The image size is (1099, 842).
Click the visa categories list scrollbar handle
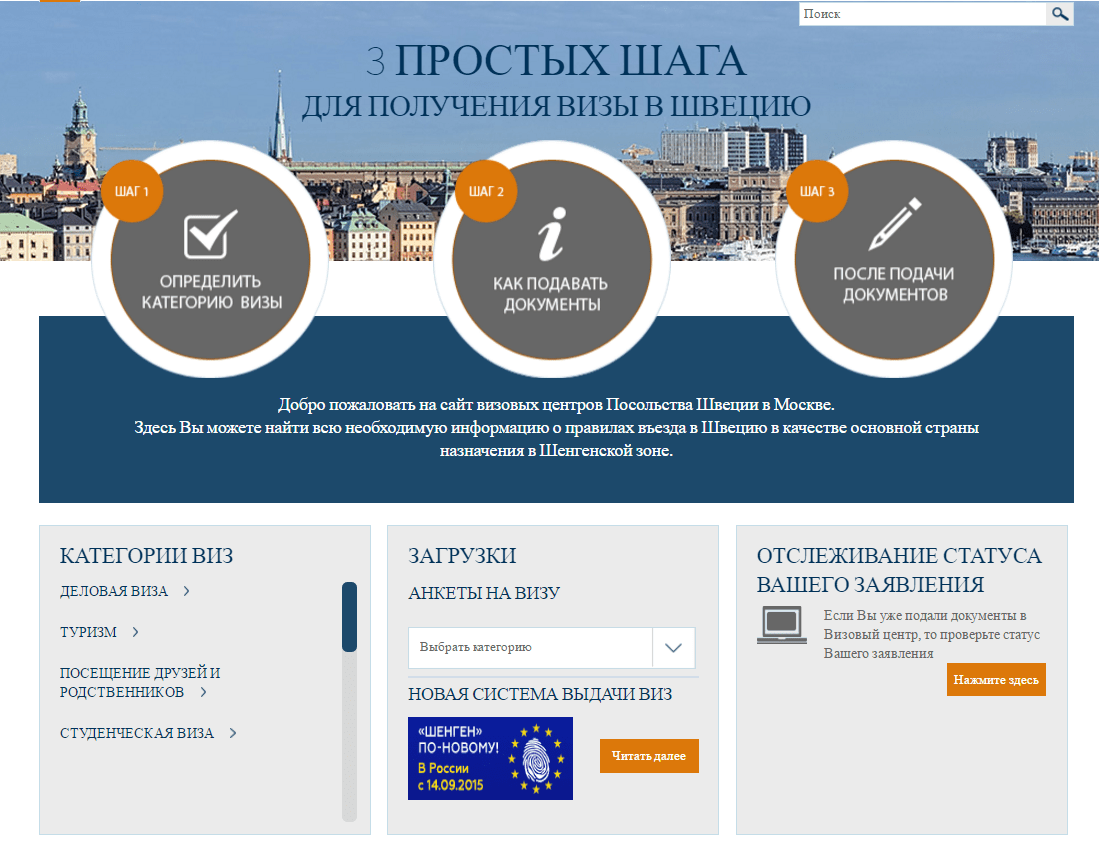349,617
